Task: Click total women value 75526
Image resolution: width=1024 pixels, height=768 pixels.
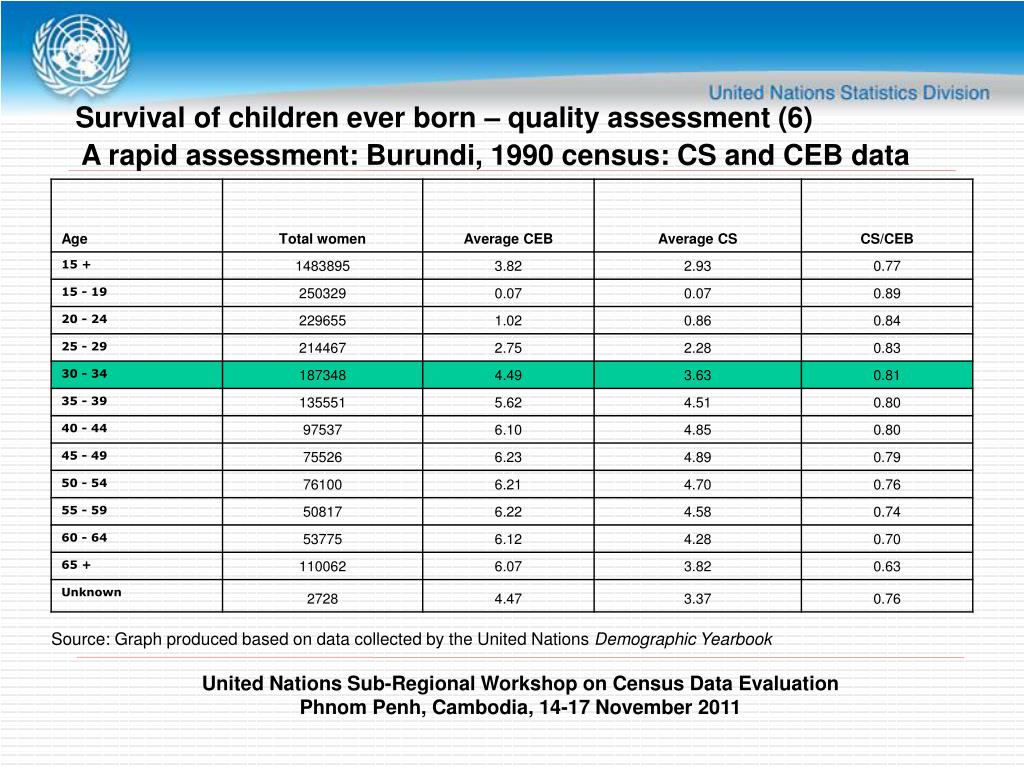Action: point(323,458)
